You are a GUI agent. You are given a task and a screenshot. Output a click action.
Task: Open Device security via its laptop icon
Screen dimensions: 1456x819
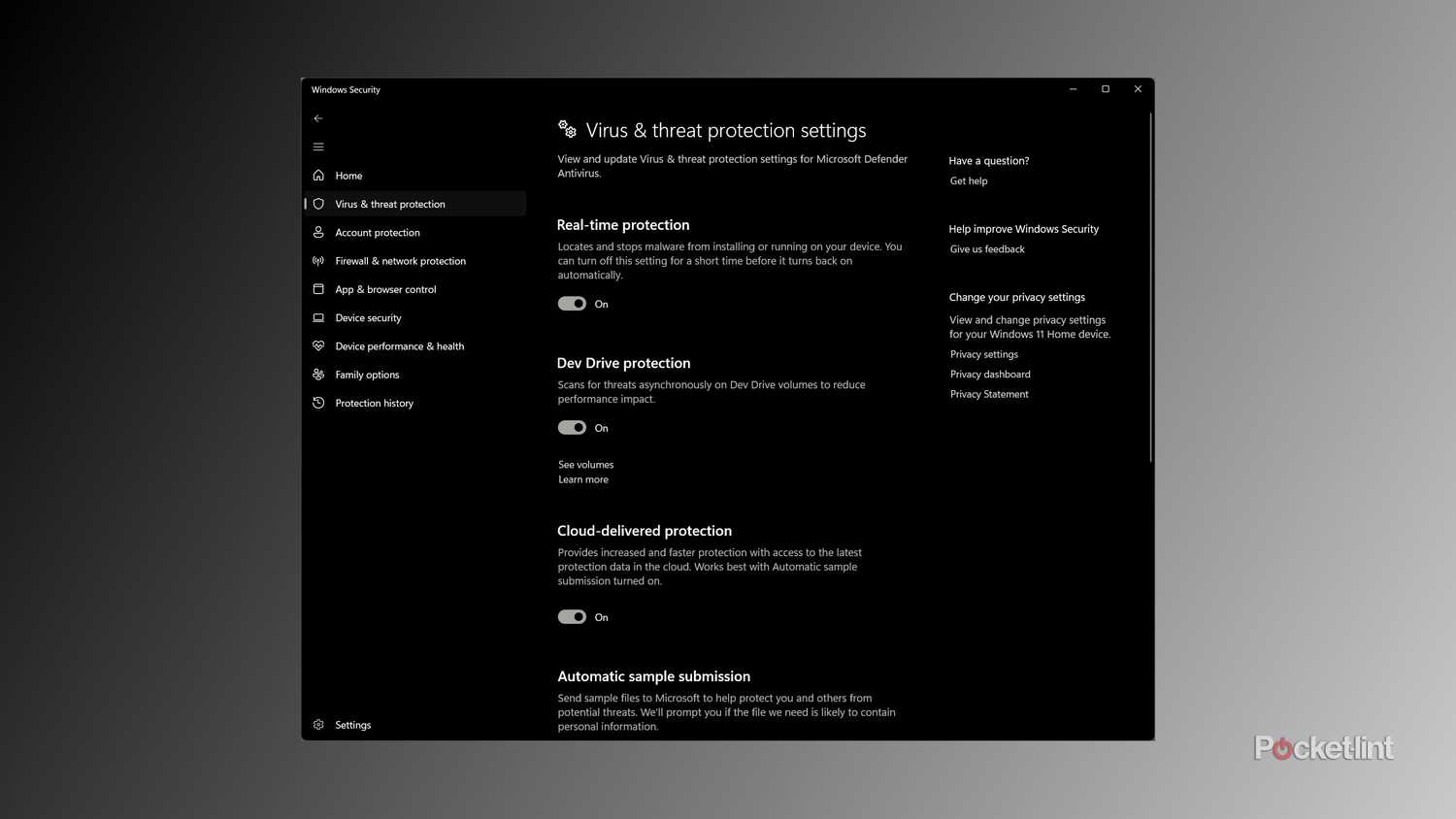point(318,317)
